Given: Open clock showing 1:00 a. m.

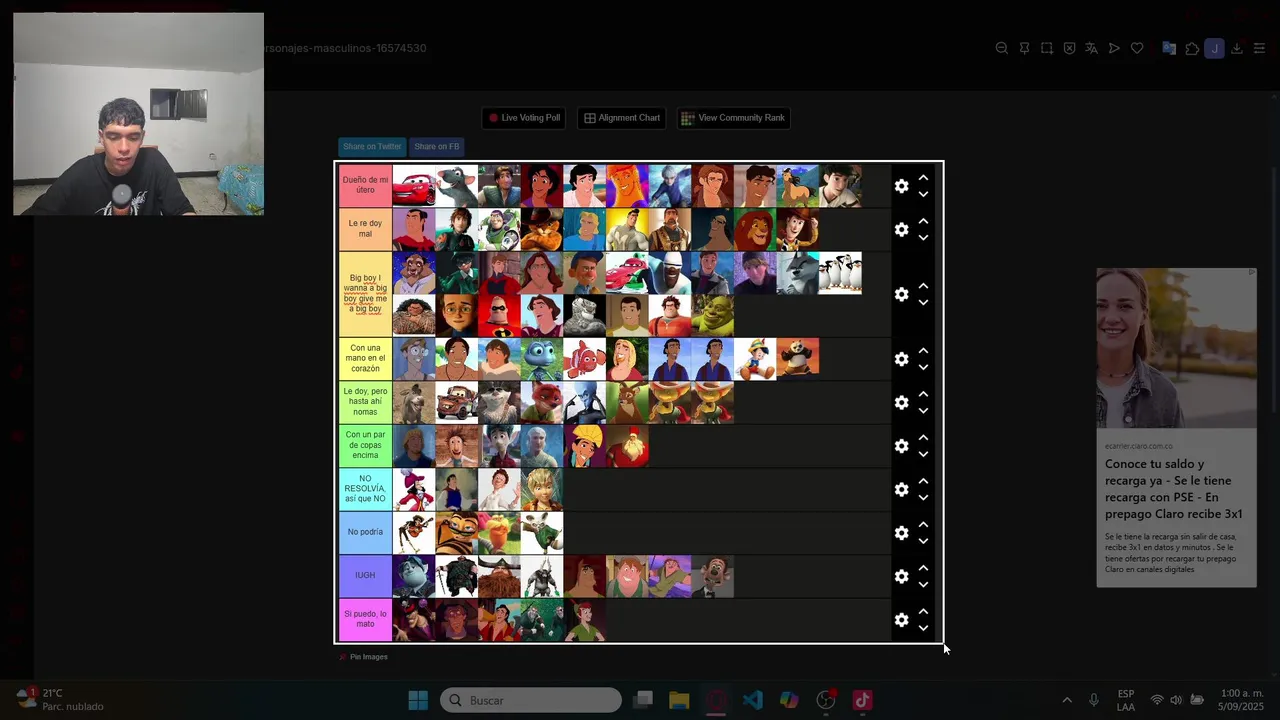Looking at the screenshot, I should pos(1240,700).
